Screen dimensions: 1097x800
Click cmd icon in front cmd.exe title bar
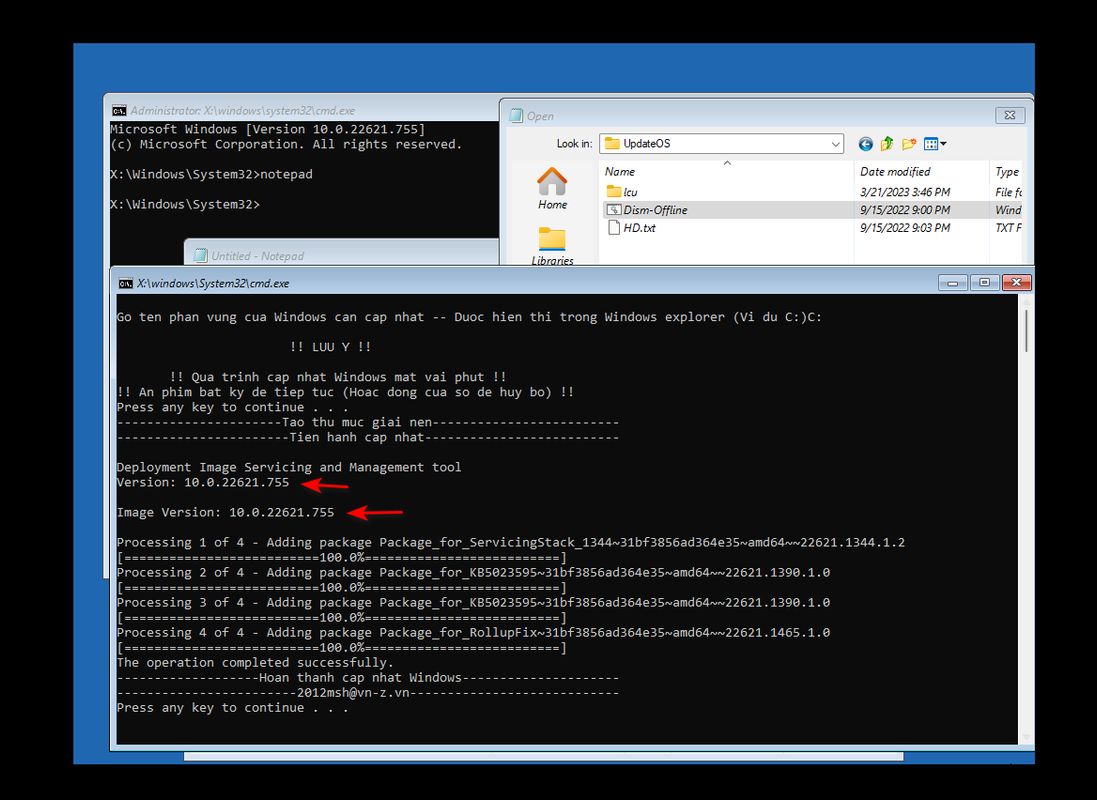click(x=125, y=283)
